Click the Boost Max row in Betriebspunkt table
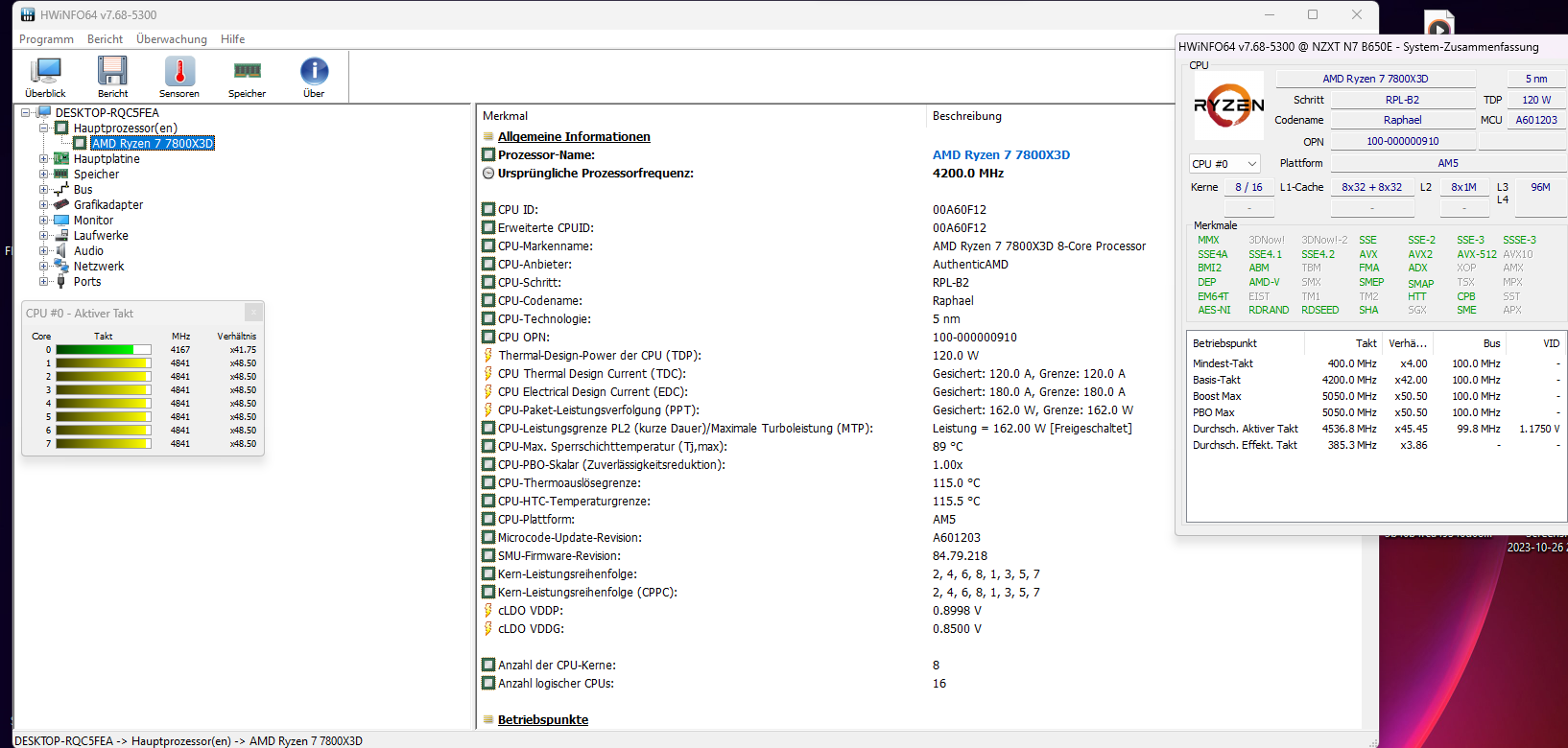 1376,396
